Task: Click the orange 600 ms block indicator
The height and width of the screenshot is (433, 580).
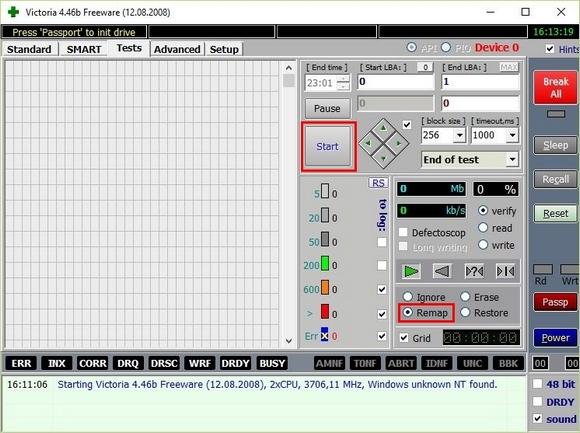Action: click(325, 287)
